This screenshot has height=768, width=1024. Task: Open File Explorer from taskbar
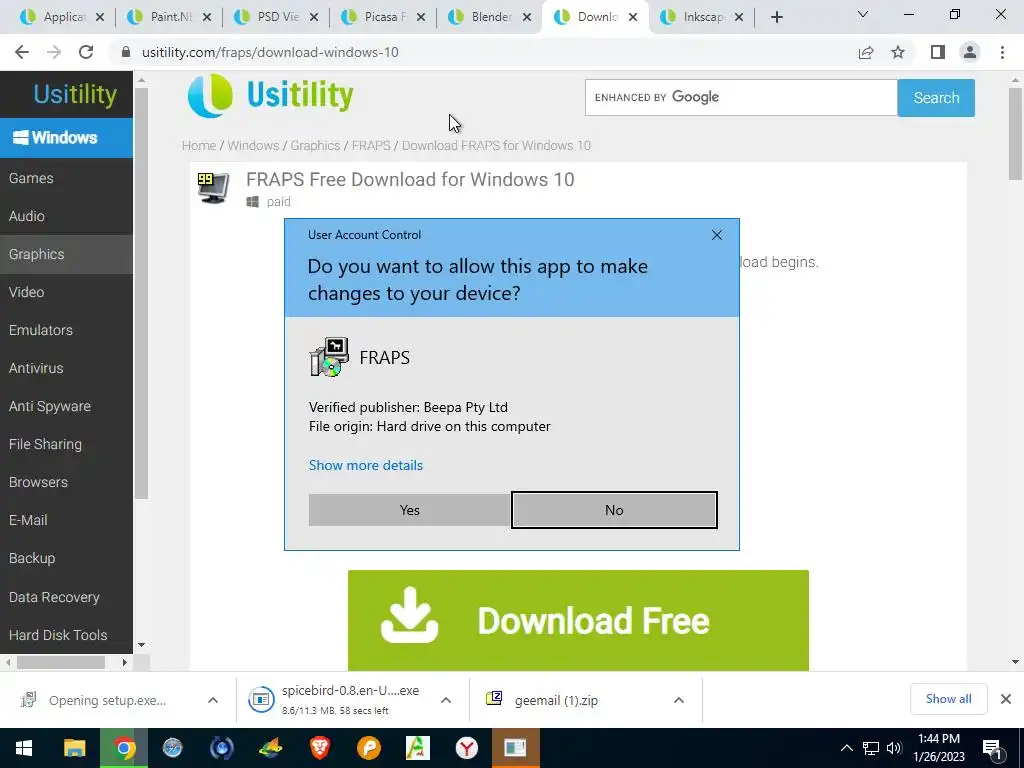pos(74,748)
